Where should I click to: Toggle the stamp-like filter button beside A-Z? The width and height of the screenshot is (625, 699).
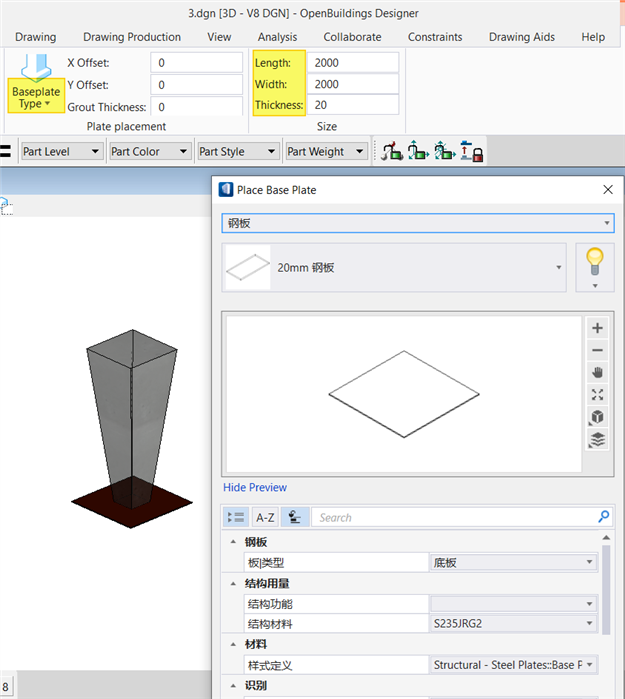[x=295, y=517]
